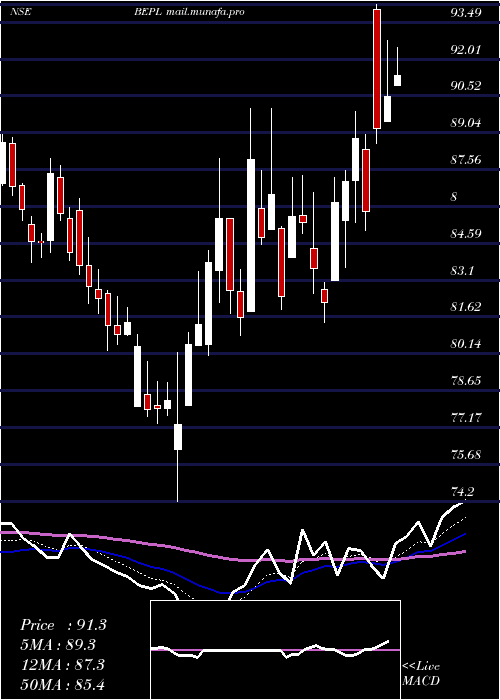
Task: Select the 78.65 price axis label
Action: click(466, 381)
